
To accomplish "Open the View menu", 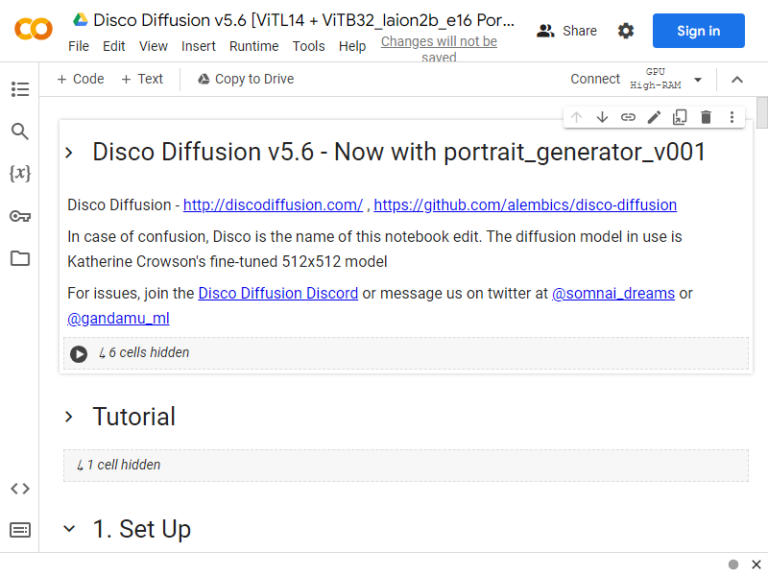I will (x=153, y=46).
